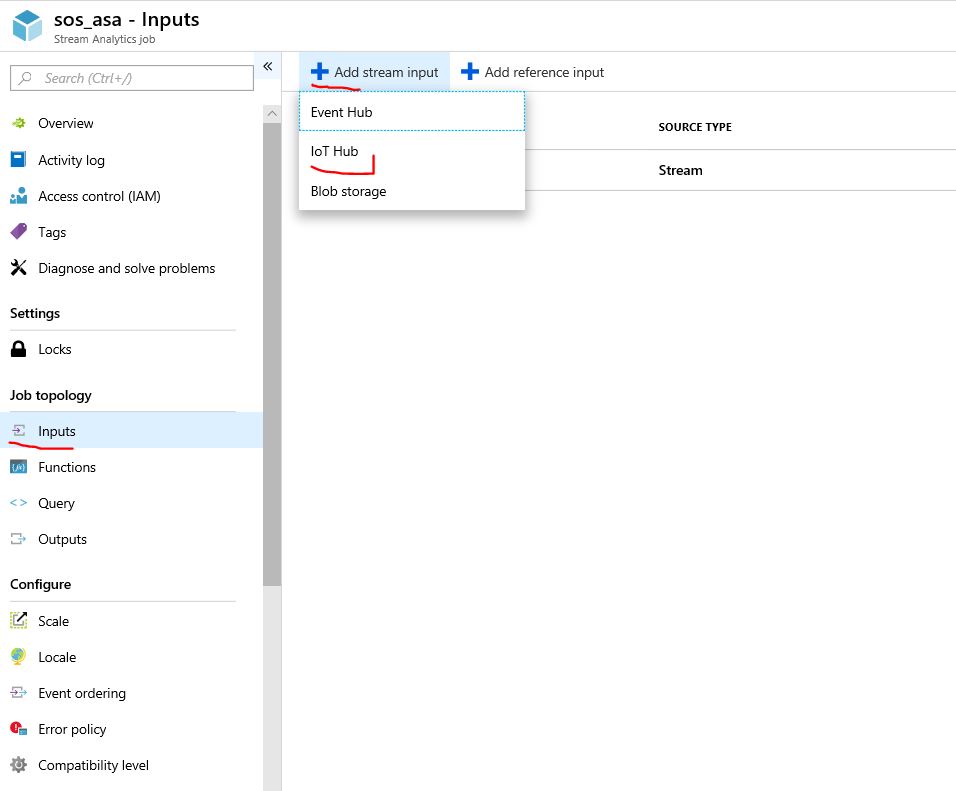Open the Outputs page
956x791 pixels.
62,539
